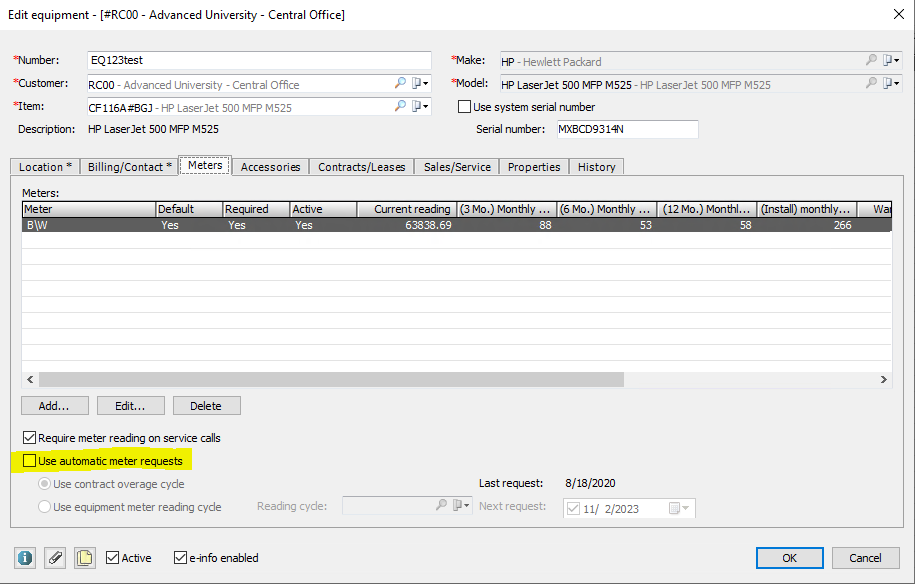Confirm with the OK button
The width and height of the screenshot is (915, 584).
coord(790,558)
